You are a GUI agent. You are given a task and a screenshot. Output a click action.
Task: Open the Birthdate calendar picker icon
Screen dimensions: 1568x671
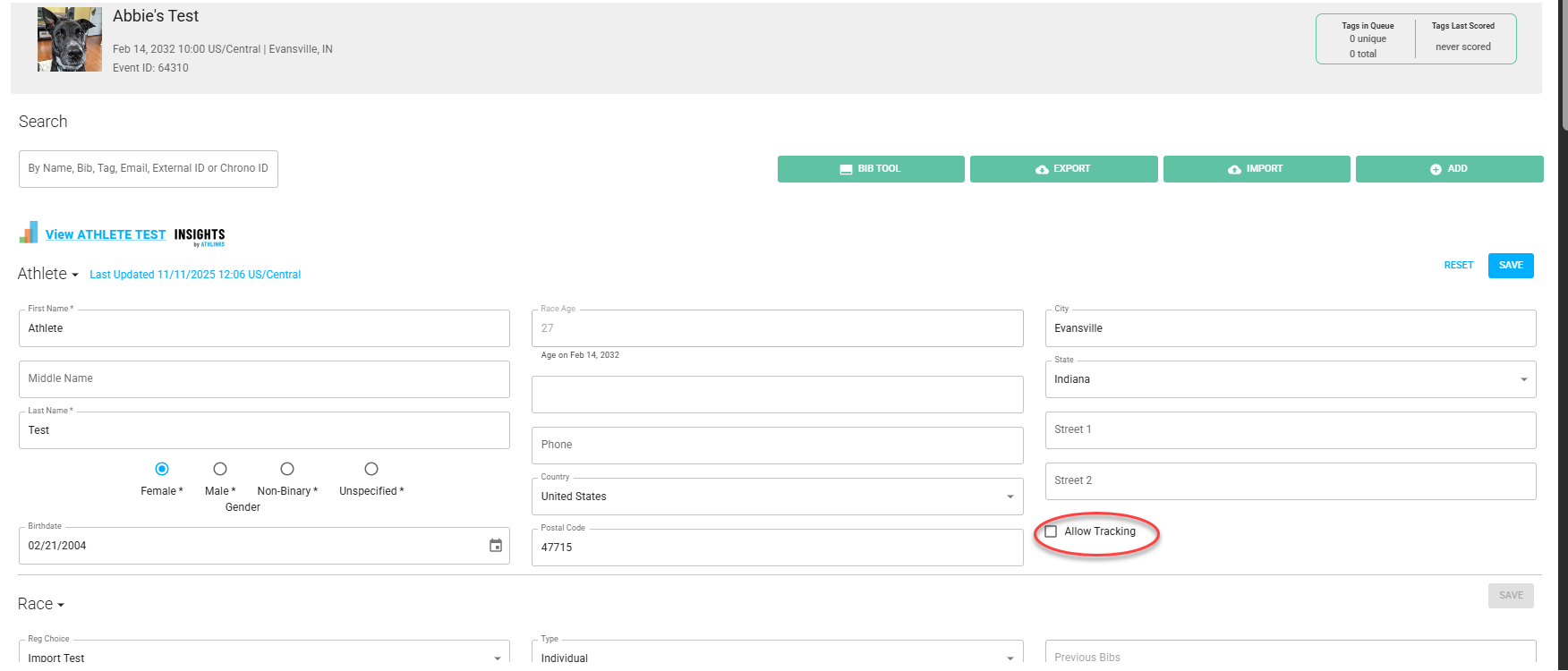coord(496,546)
